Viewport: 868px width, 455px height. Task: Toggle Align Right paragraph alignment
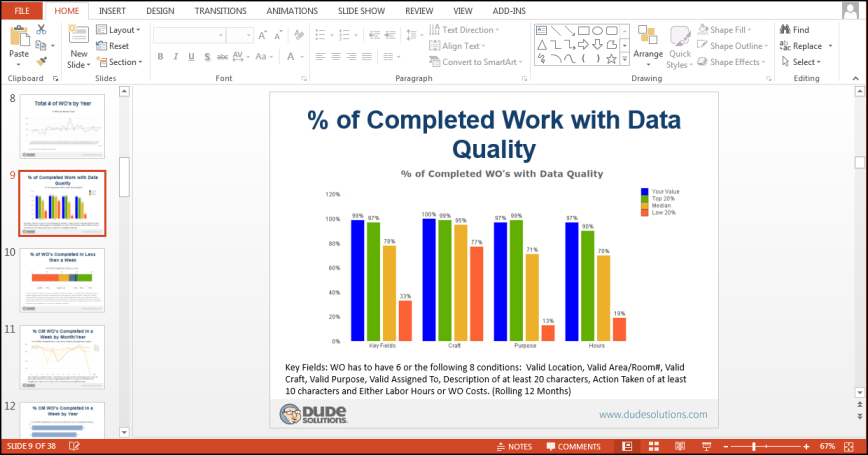[x=352, y=56]
